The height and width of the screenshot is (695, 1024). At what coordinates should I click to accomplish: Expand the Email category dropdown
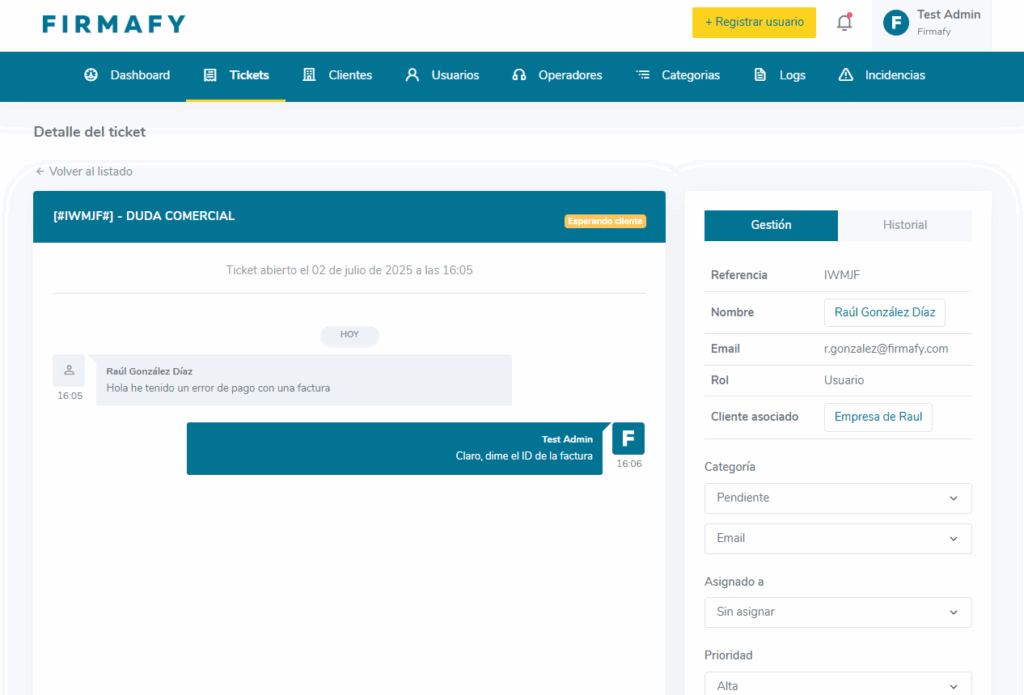coord(837,538)
